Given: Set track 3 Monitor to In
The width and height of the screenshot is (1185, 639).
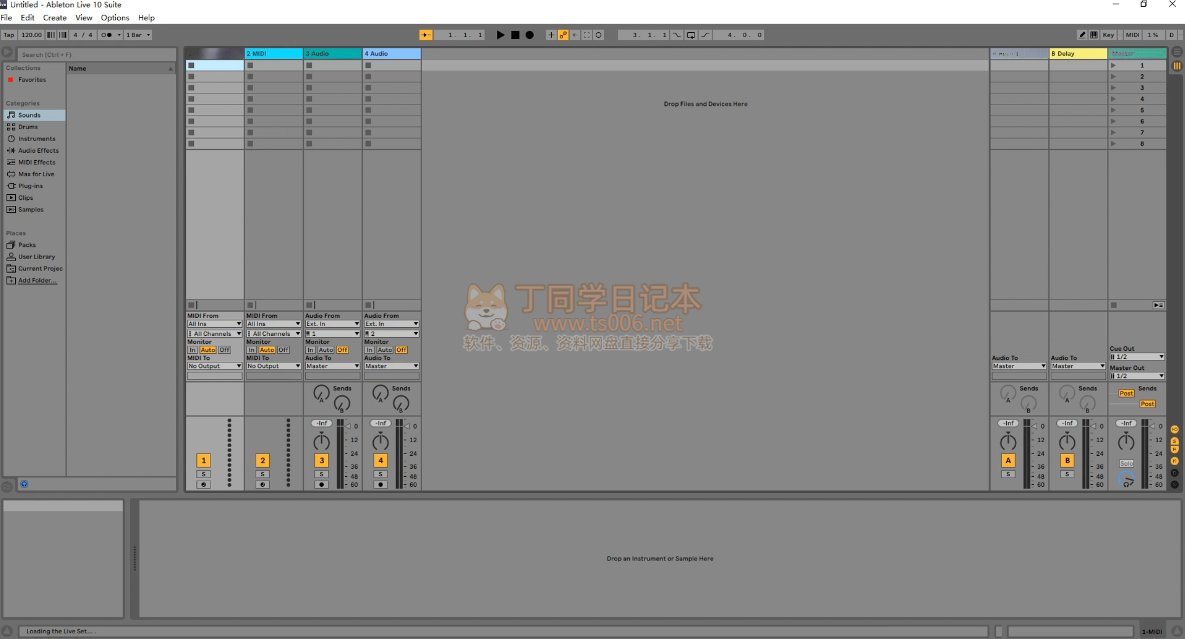Looking at the screenshot, I should (310, 350).
